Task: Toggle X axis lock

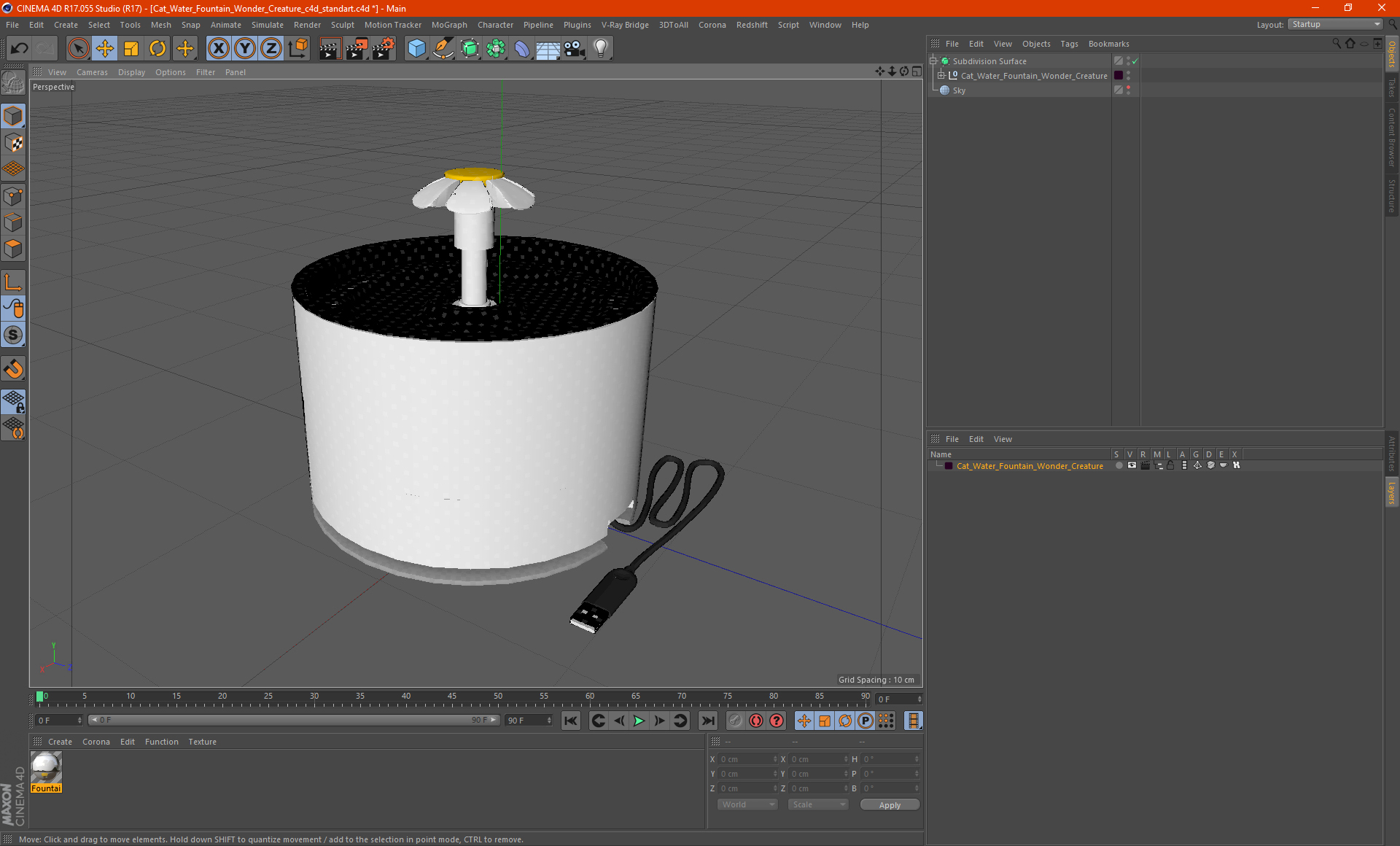Action: [218, 48]
